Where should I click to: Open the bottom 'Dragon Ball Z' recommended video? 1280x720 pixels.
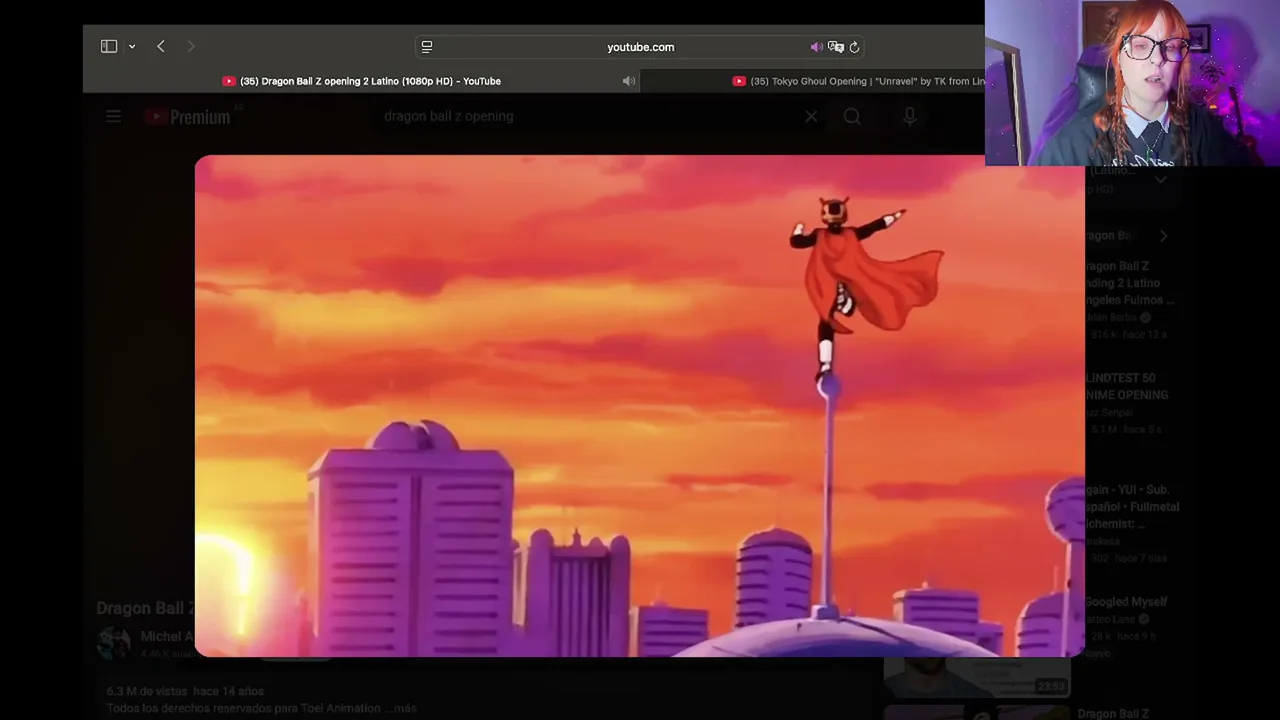point(1113,714)
